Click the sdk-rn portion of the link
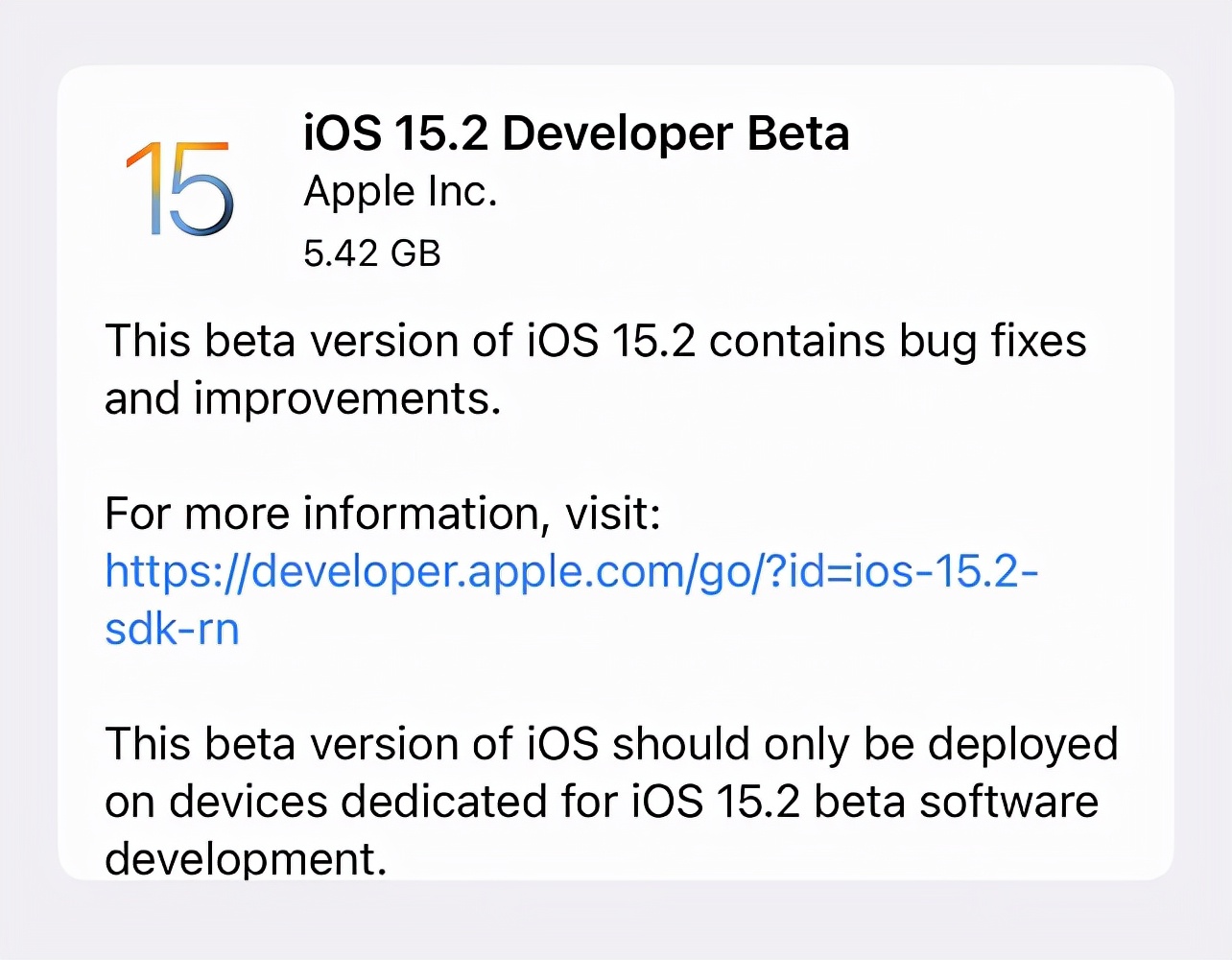The image size is (1232, 960). [171, 628]
